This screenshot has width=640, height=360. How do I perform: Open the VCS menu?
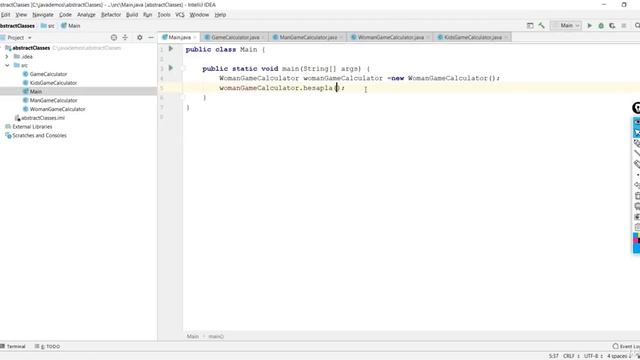pyautogui.click(x=180, y=15)
